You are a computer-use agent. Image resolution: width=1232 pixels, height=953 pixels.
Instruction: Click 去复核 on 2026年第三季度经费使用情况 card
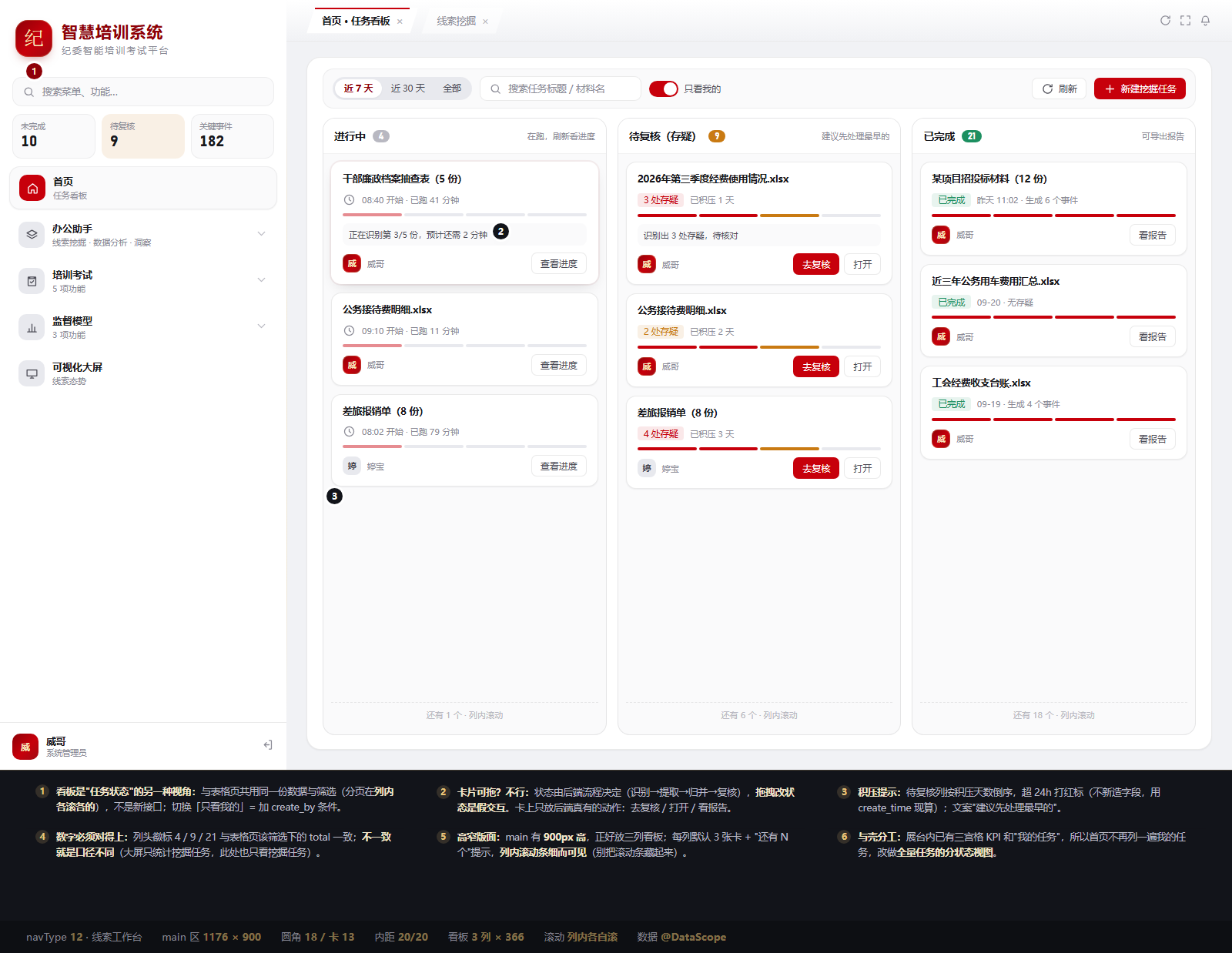(x=816, y=264)
